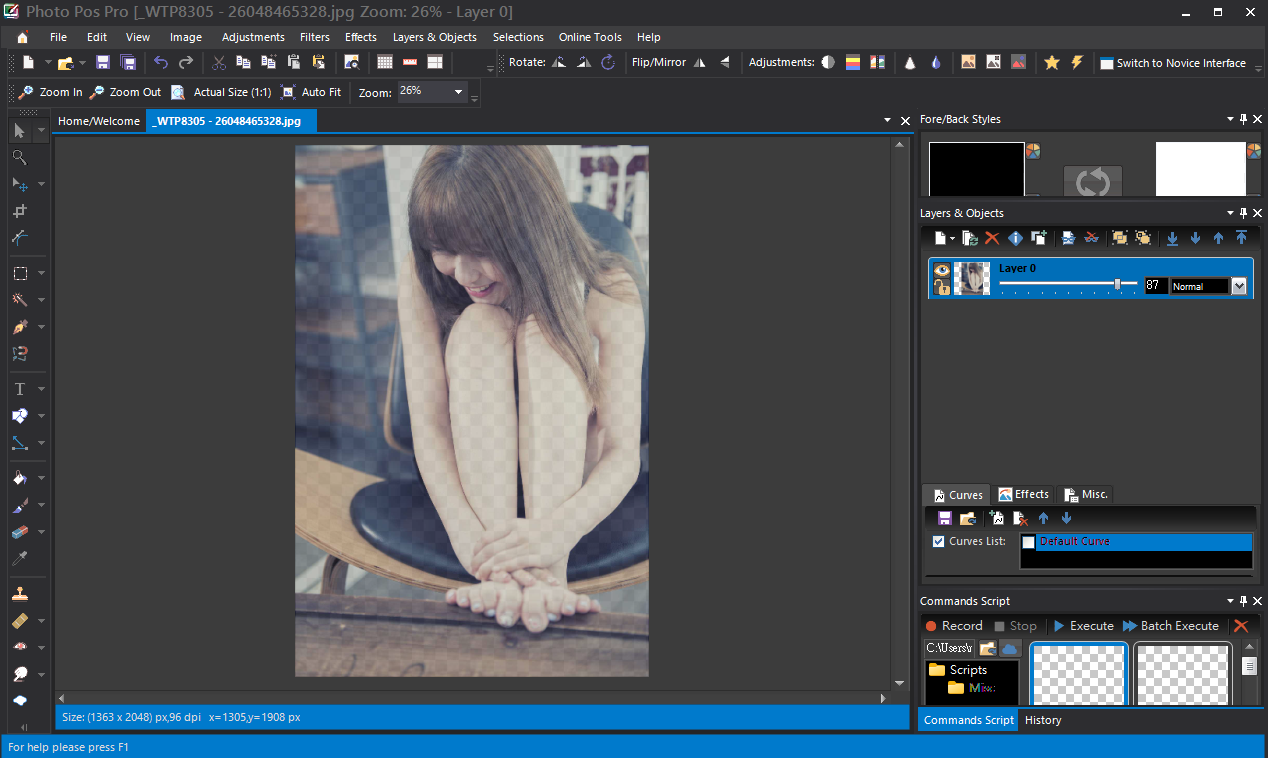Click the Cut scissors icon
Image resolution: width=1268 pixels, height=758 pixels.
click(219, 62)
